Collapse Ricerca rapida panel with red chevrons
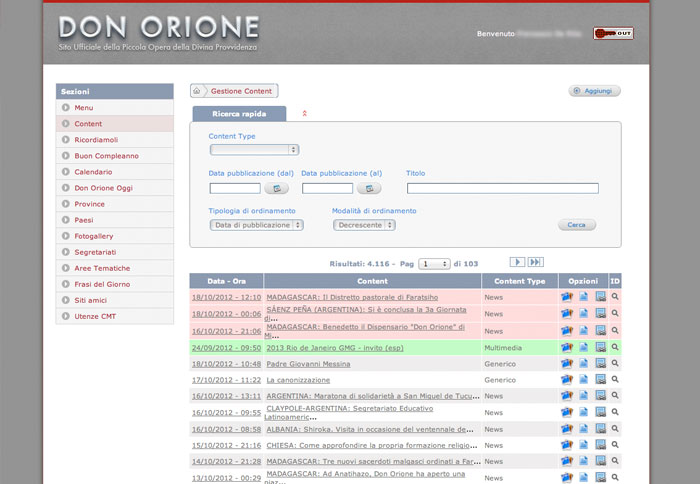The height and width of the screenshot is (484, 700). click(304, 113)
